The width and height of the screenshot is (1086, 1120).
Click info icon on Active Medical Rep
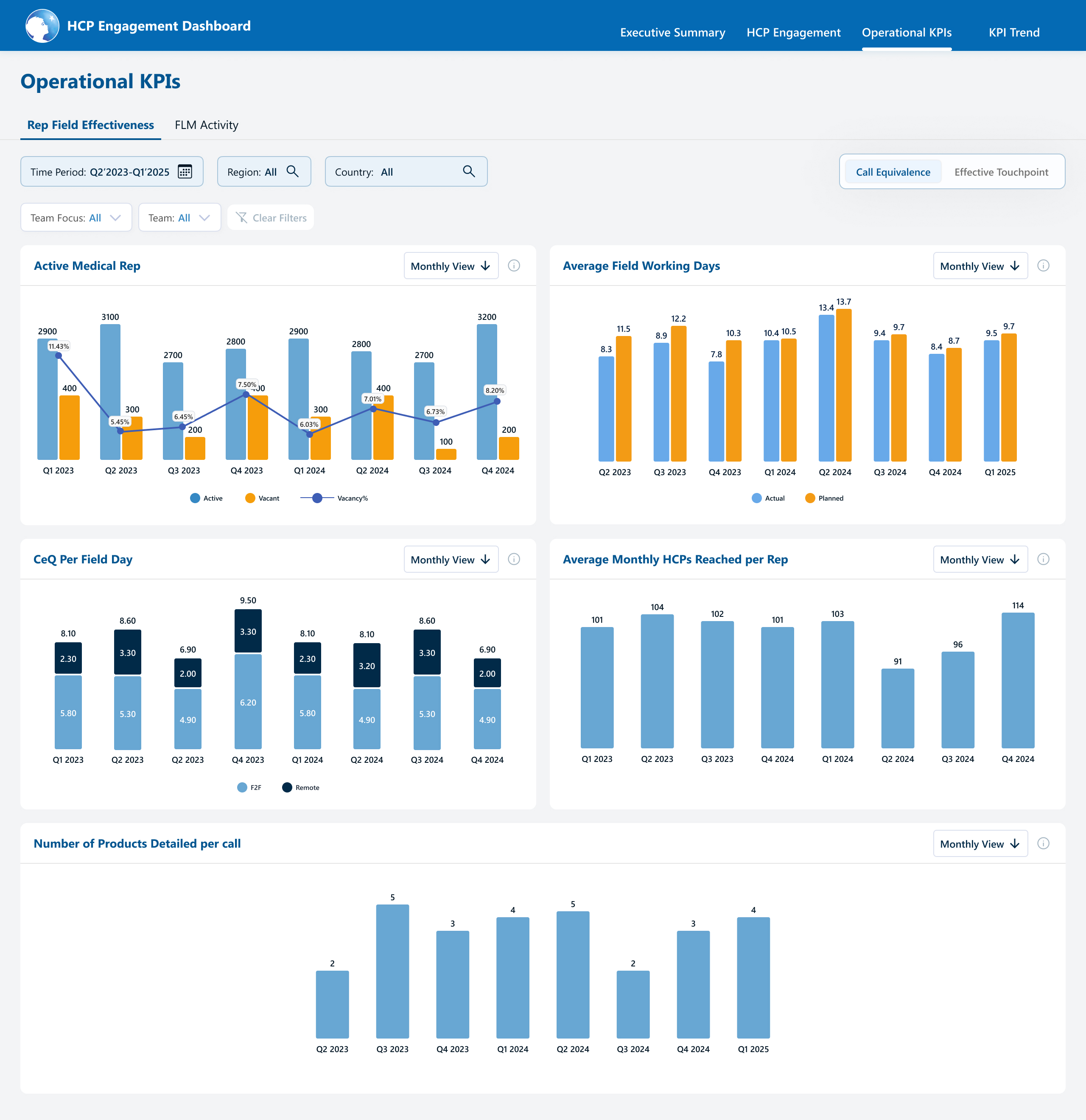pos(514,266)
